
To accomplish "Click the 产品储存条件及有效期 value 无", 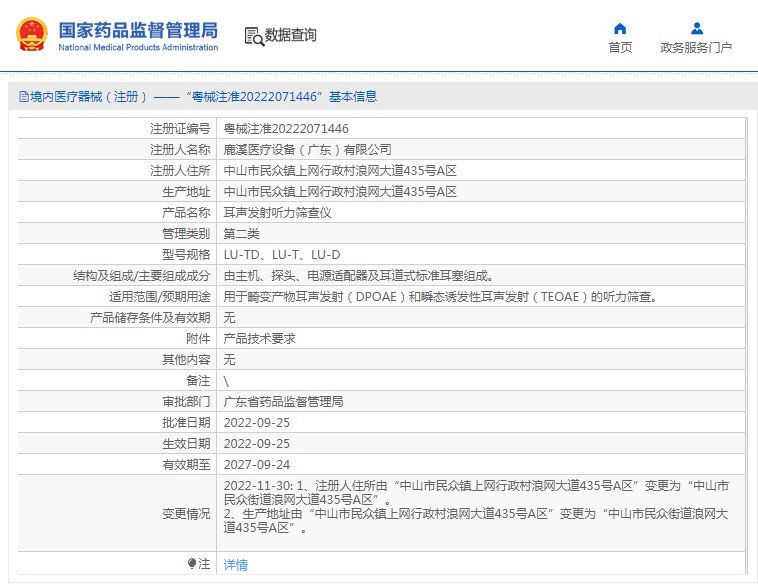I will pos(229,318).
